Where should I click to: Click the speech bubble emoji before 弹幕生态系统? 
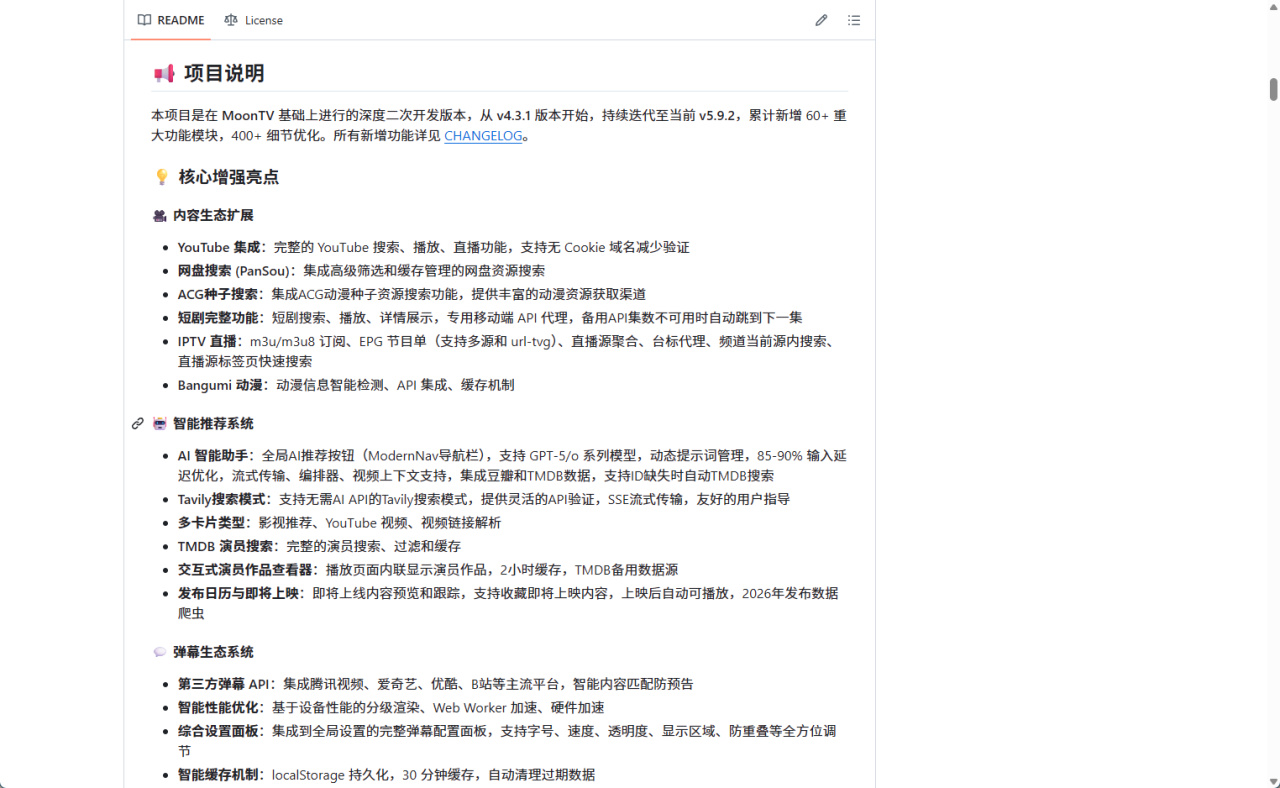[x=160, y=652]
